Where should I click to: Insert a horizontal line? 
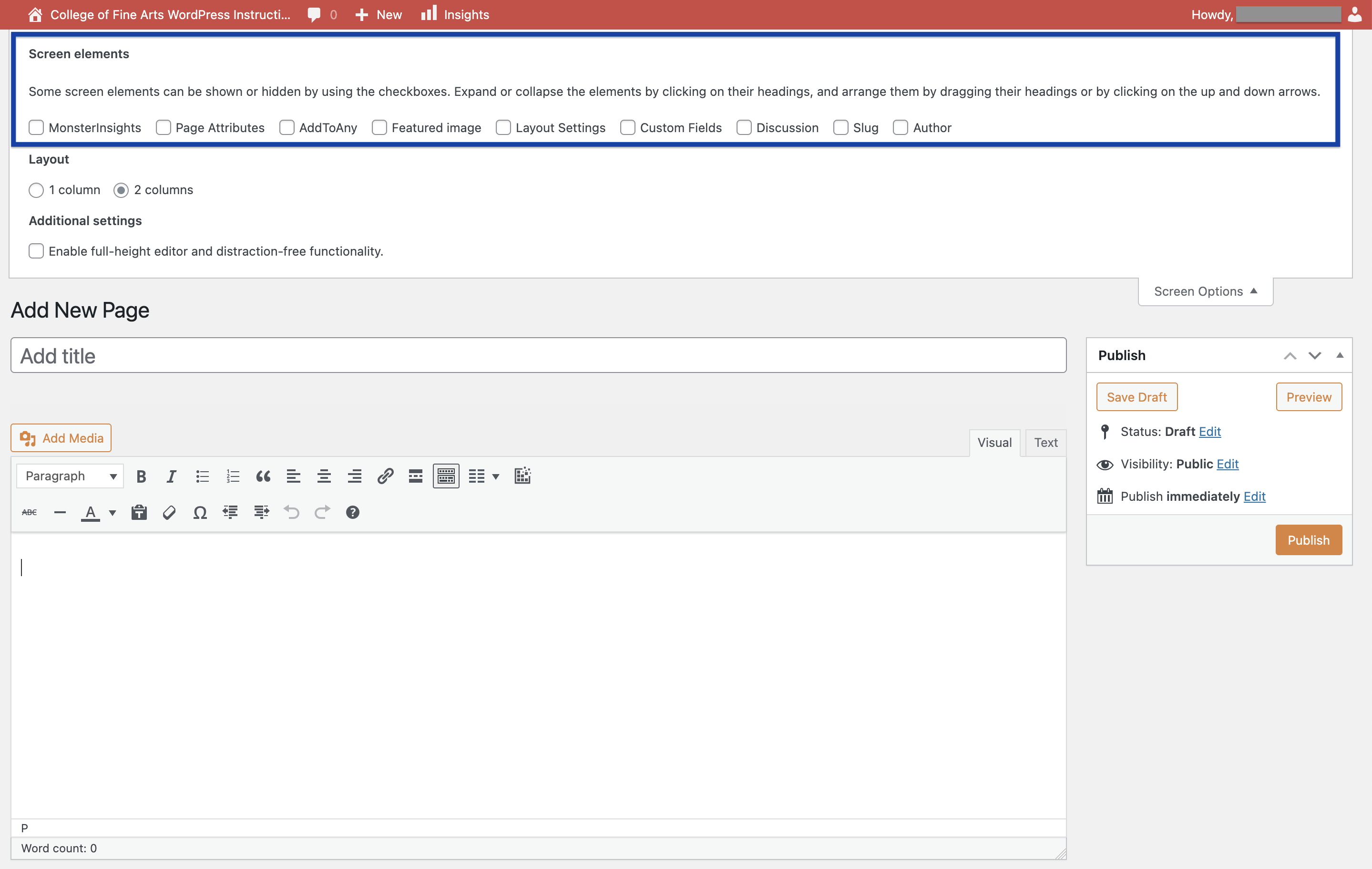point(59,512)
